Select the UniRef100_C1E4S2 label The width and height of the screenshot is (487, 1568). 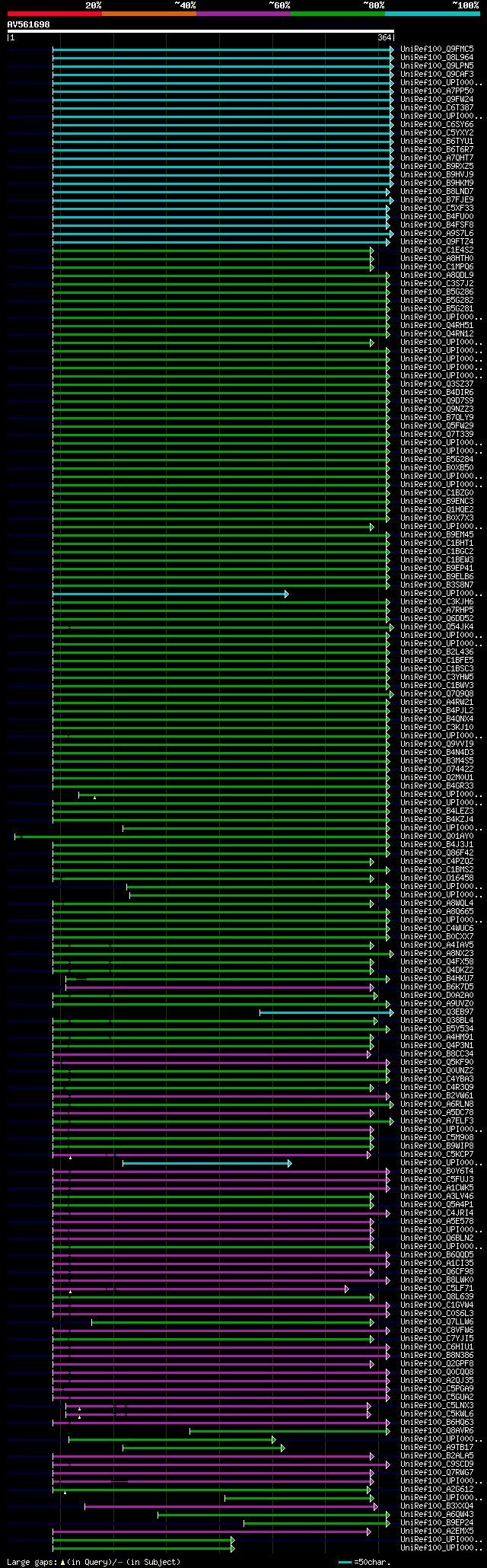point(437,250)
